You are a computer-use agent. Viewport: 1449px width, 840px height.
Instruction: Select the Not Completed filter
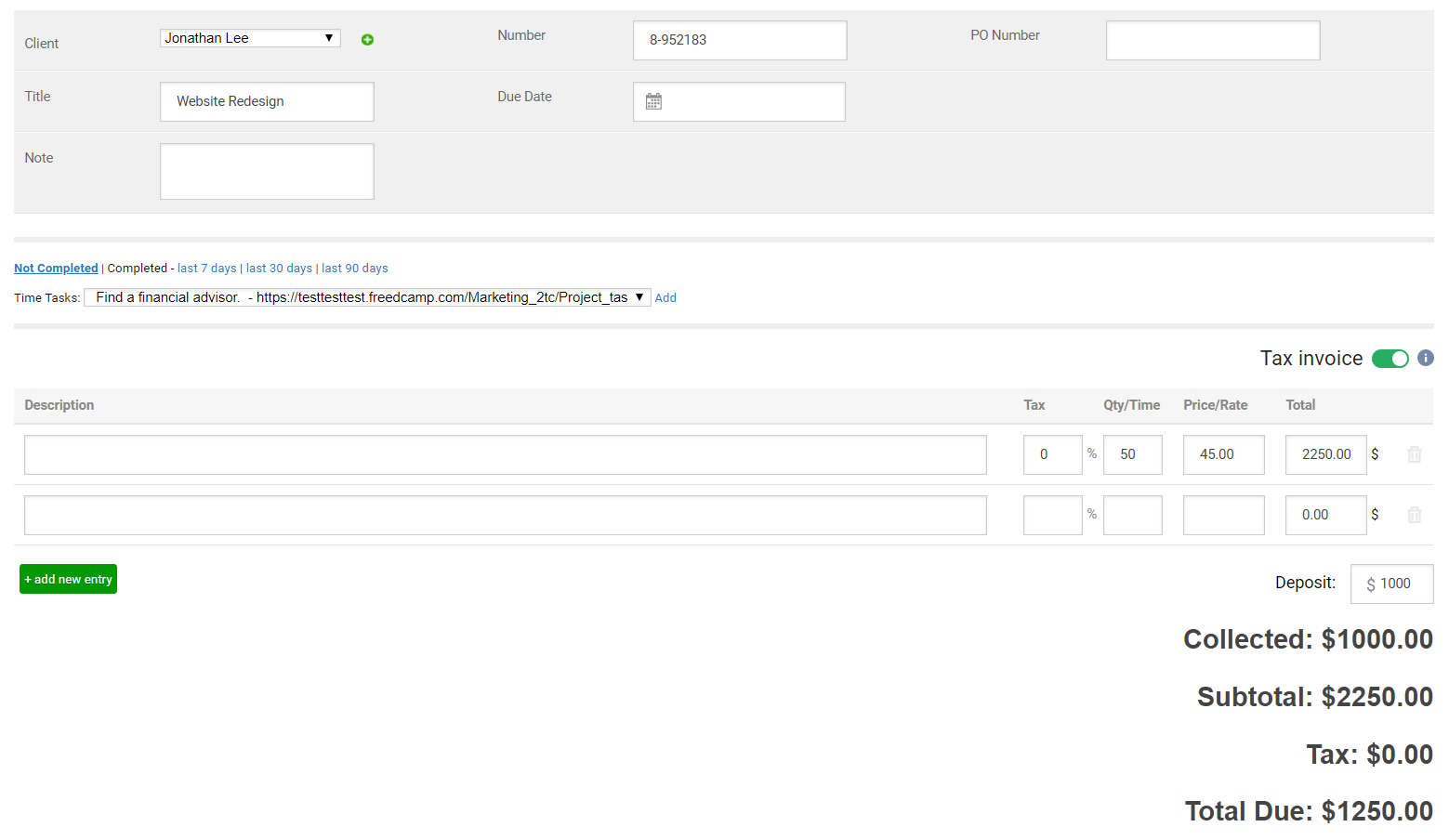(56, 269)
